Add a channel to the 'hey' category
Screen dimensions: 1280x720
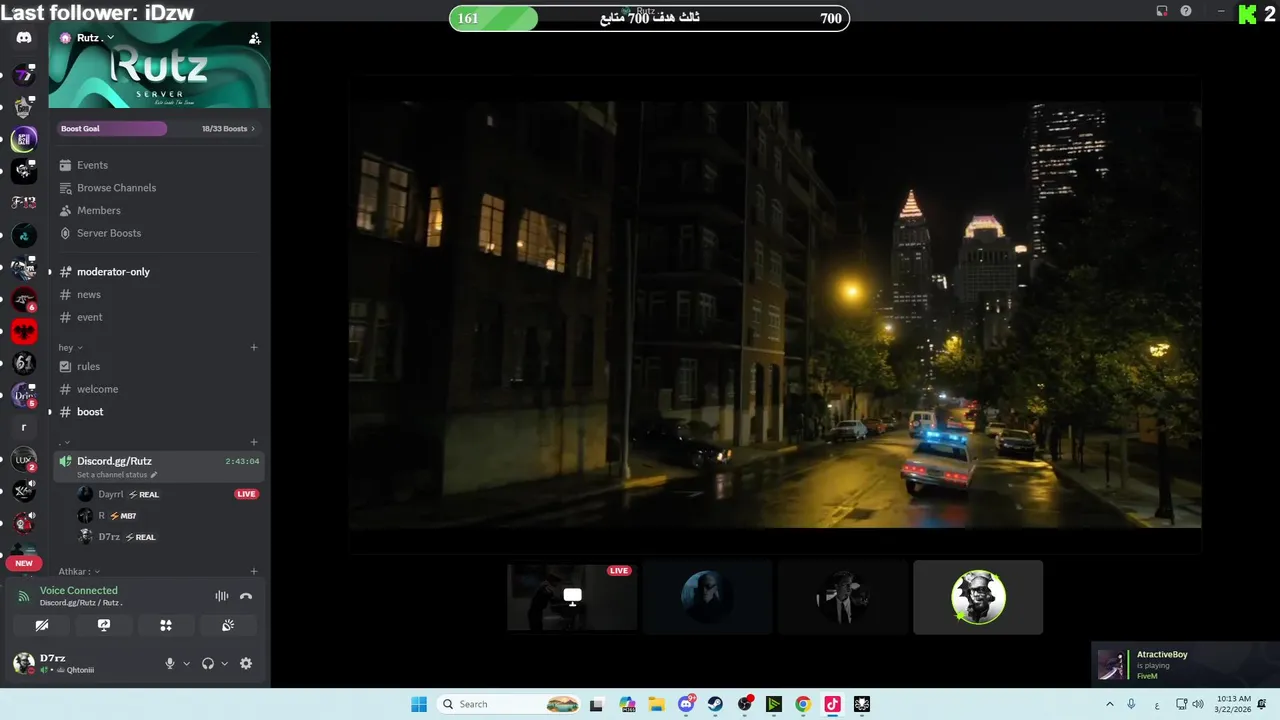(254, 347)
